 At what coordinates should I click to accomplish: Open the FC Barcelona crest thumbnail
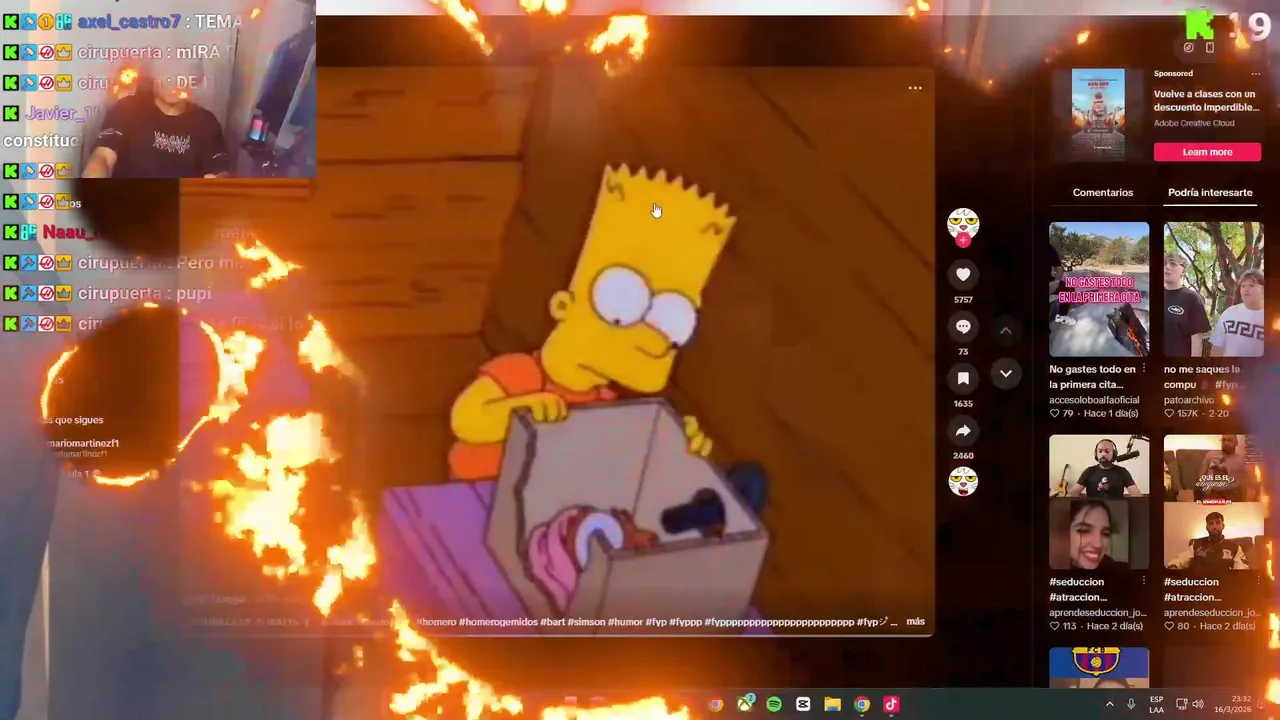(x=1099, y=667)
